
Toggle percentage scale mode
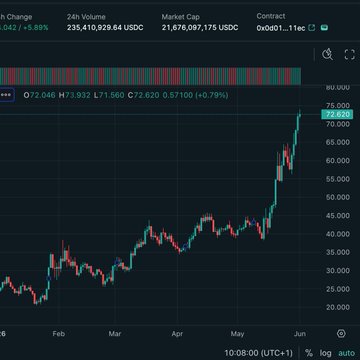(x=309, y=353)
